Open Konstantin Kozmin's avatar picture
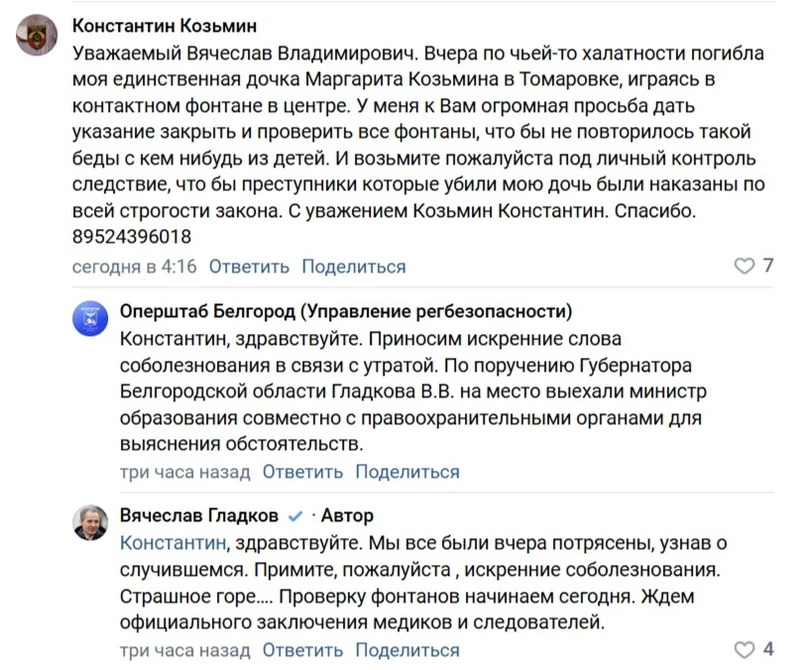The image size is (800, 670). (37, 35)
